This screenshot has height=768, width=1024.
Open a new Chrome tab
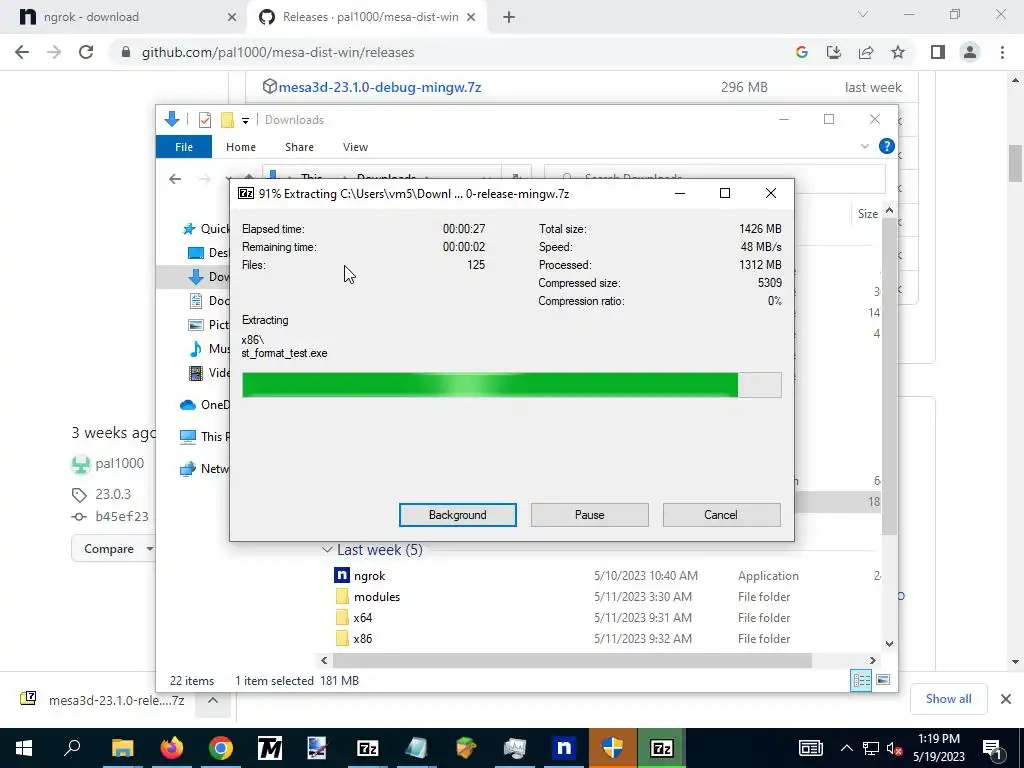coord(509,17)
